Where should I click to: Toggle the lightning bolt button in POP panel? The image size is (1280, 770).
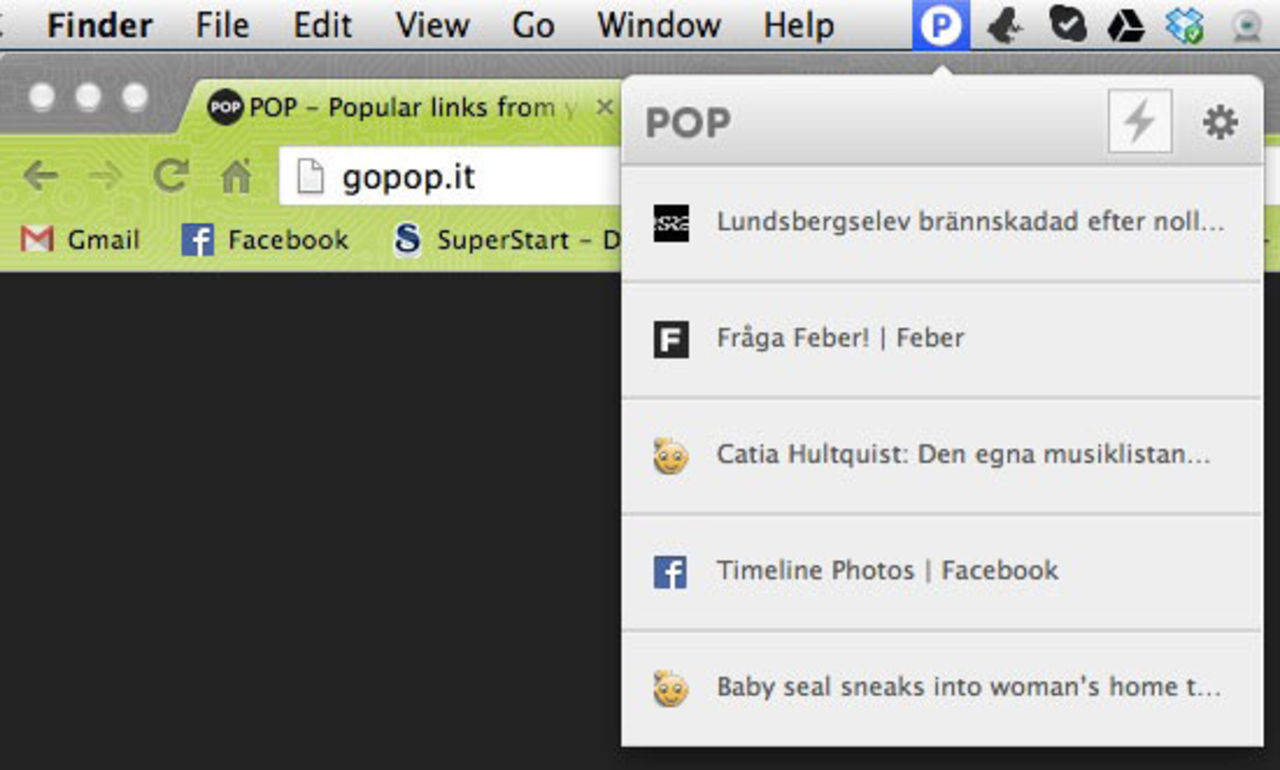(1139, 124)
